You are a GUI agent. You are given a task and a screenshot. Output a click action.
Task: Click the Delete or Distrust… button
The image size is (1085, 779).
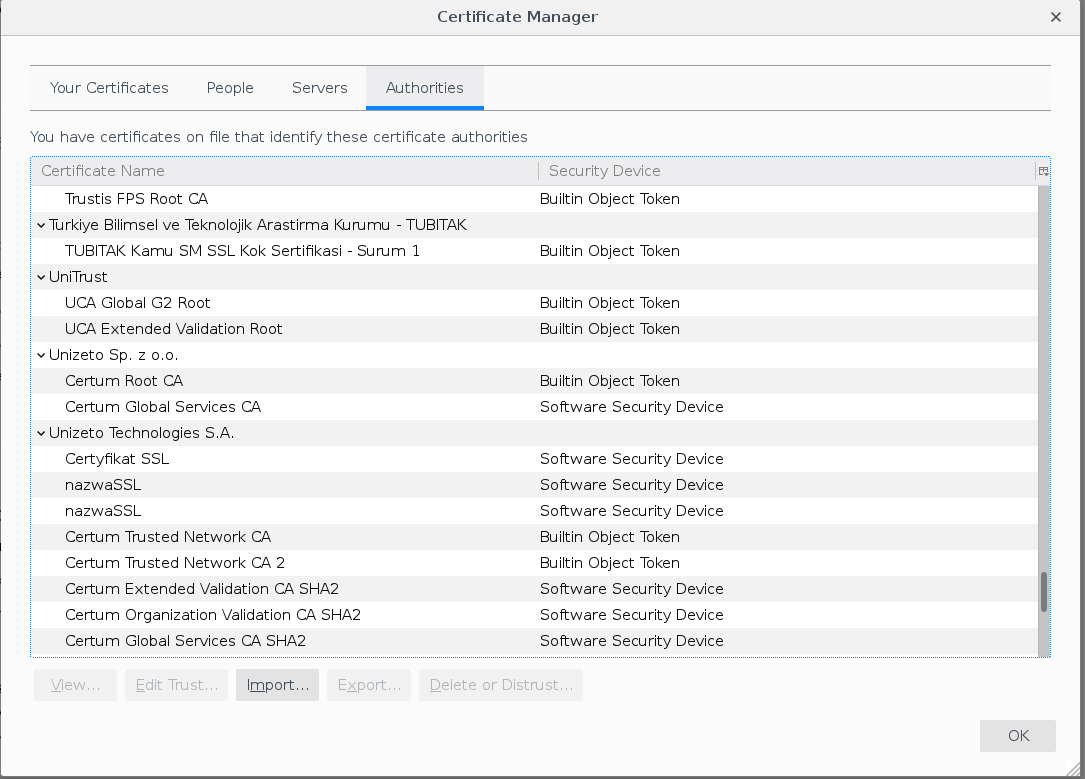pos(501,685)
